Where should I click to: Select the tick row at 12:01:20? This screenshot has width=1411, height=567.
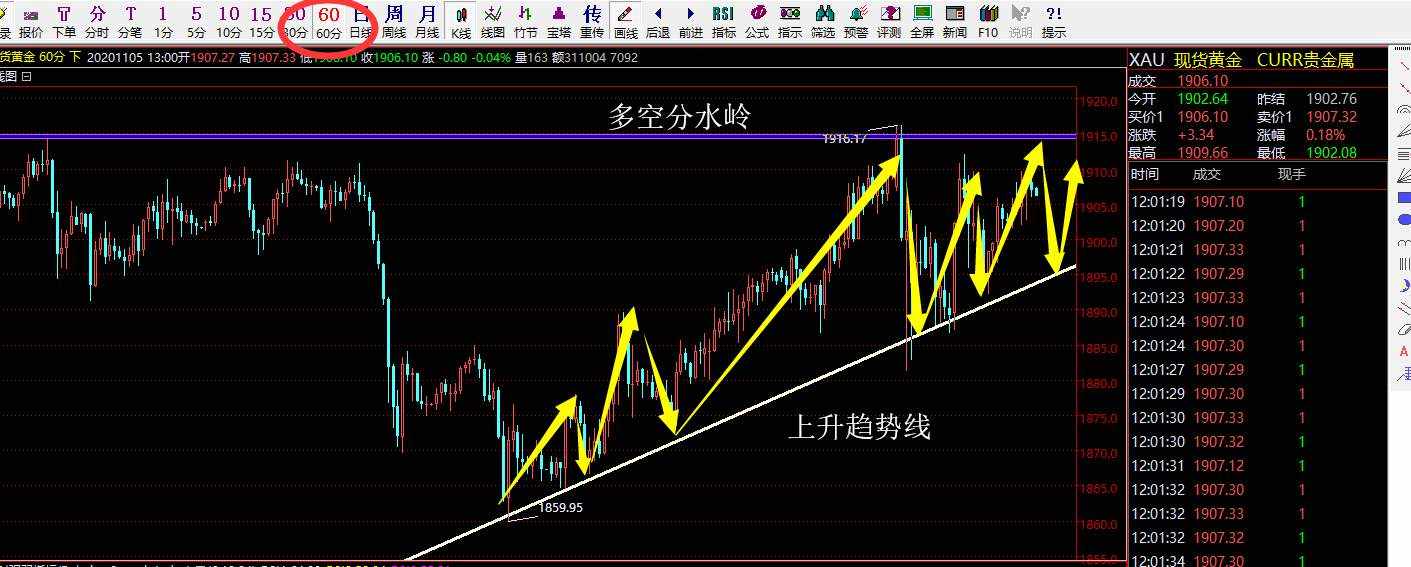pyautogui.click(x=1258, y=226)
